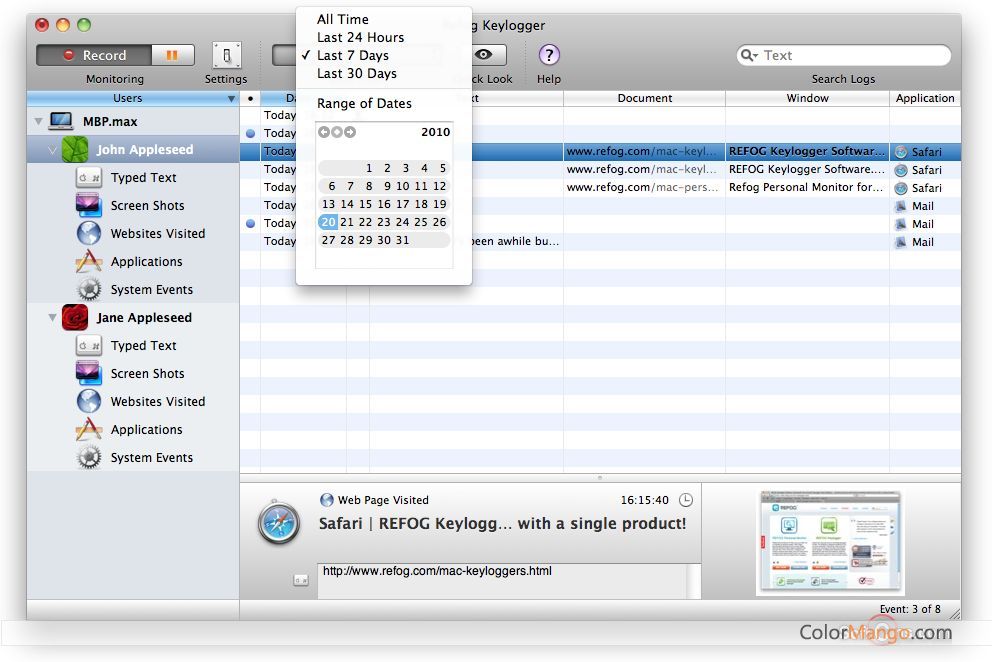Click keyboard icon beside URL field
The image size is (992, 662).
(x=301, y=580)
